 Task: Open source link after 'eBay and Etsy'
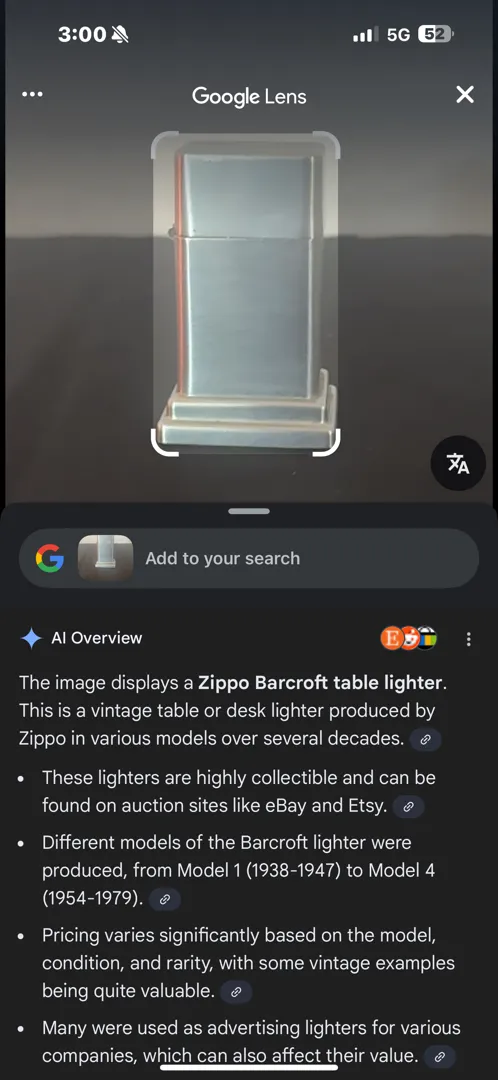[x=408, y=807]
